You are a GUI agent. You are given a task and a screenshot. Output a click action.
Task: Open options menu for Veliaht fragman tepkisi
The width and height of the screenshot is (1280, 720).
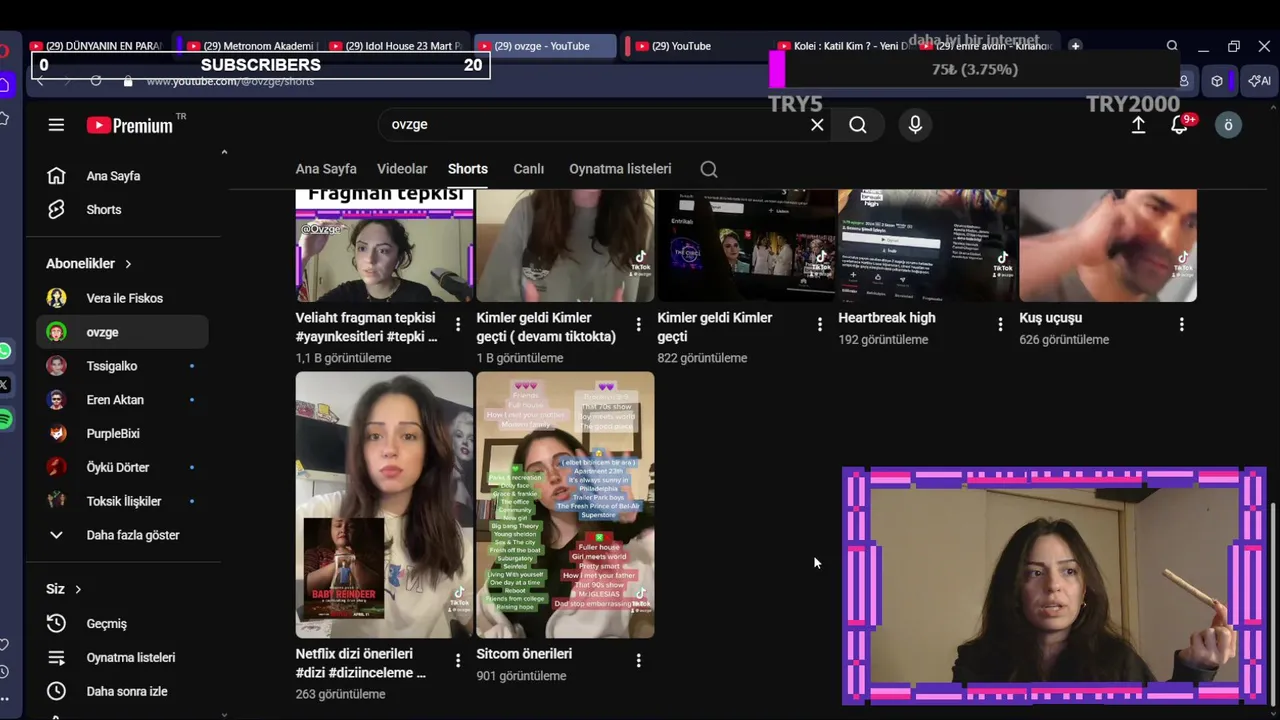click(x=458, y=324)
